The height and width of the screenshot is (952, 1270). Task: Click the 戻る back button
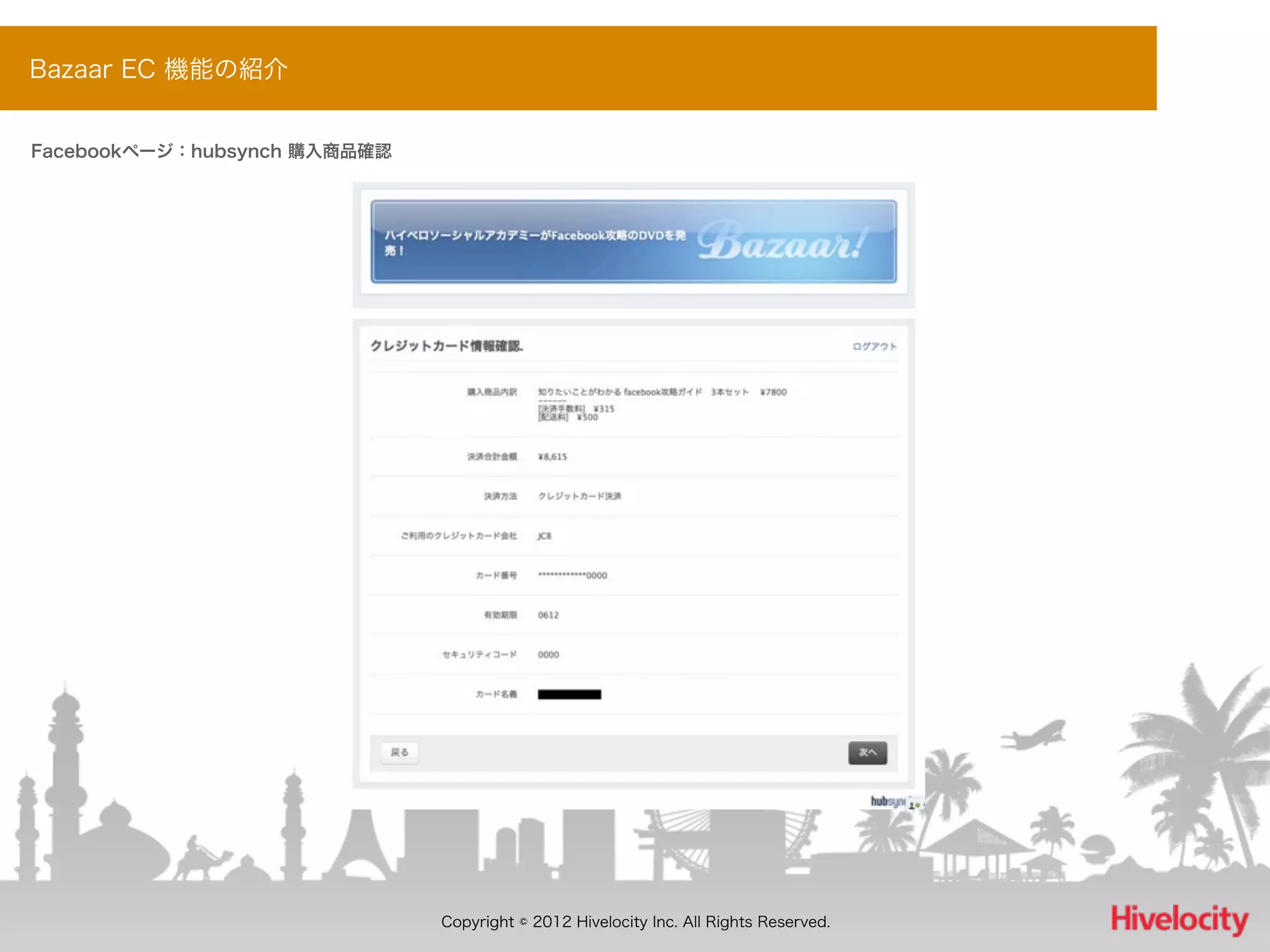[x=399, y=752]
